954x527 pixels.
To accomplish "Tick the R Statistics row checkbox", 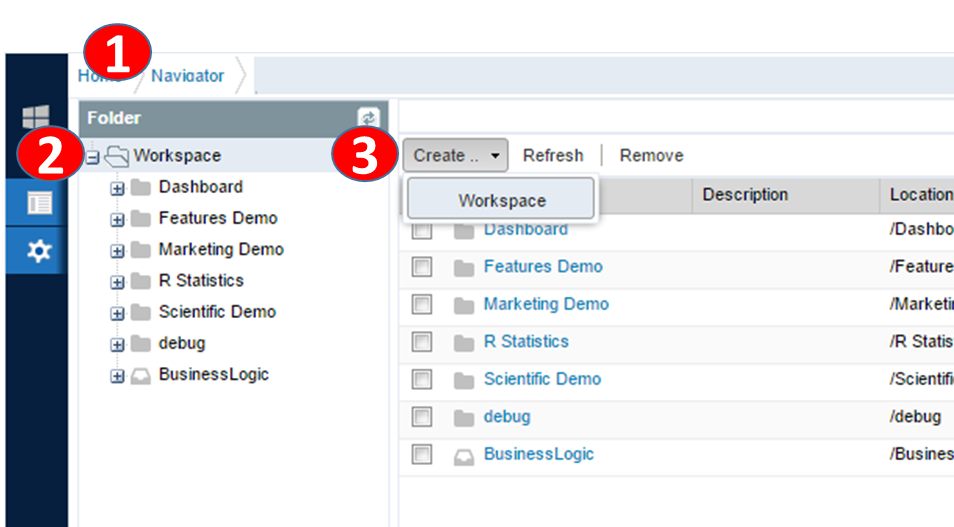I will 422,342.
